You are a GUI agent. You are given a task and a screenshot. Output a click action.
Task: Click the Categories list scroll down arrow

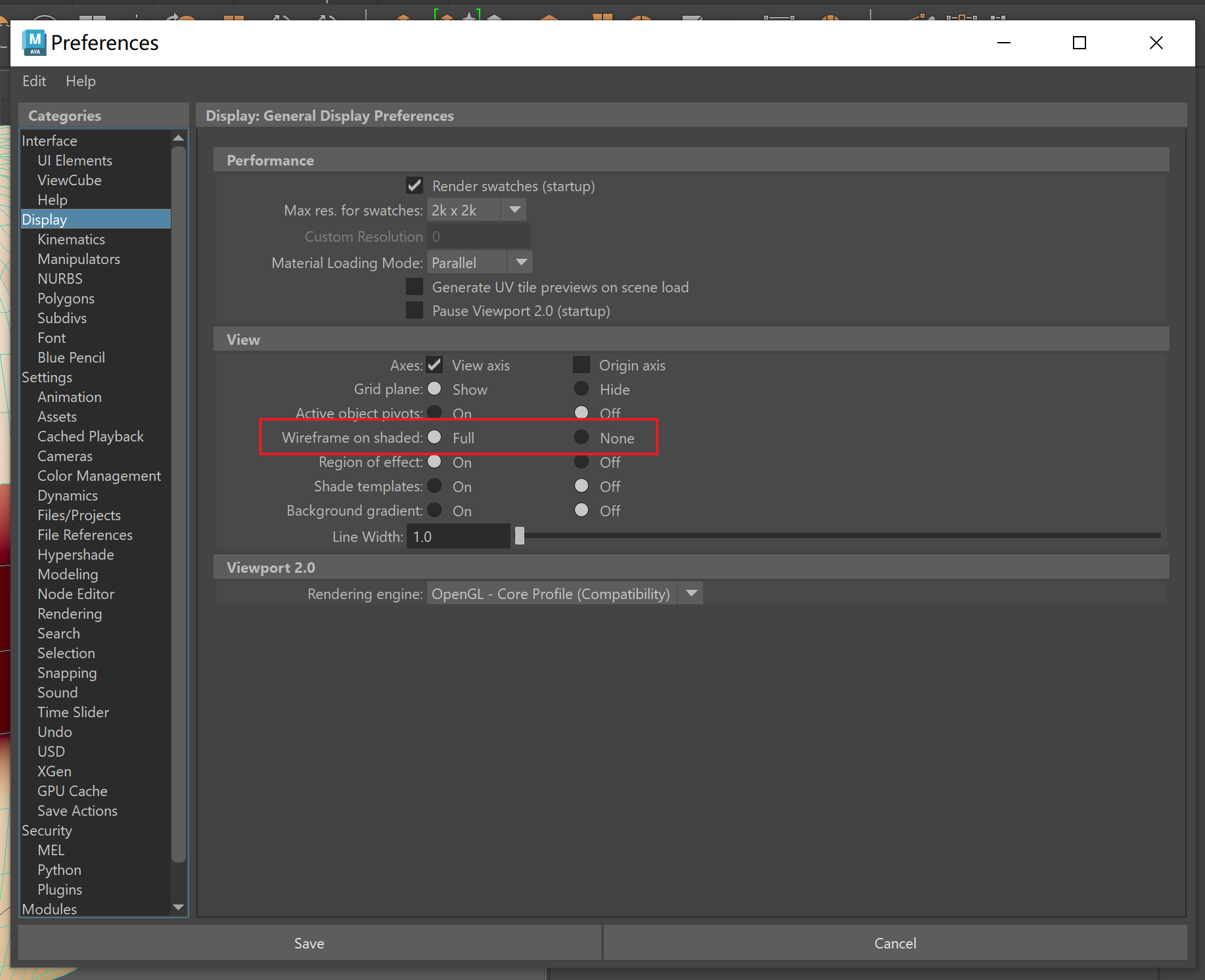click(x=178, y=908)
